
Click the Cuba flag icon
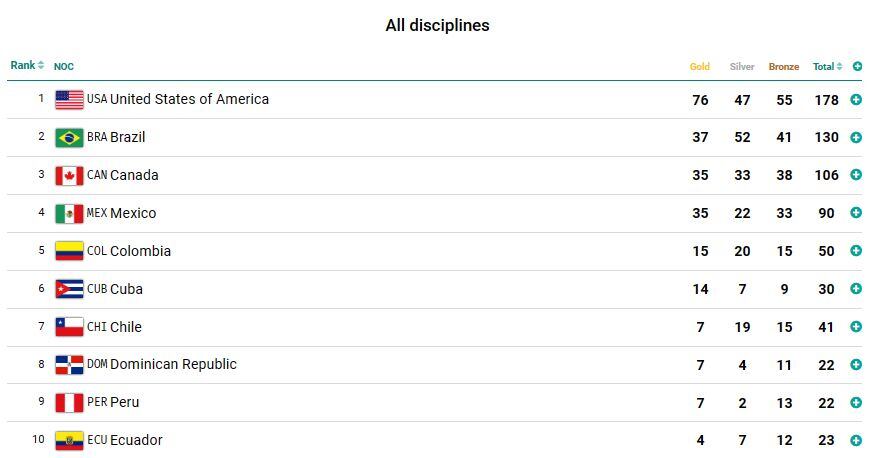coord(69,289)
